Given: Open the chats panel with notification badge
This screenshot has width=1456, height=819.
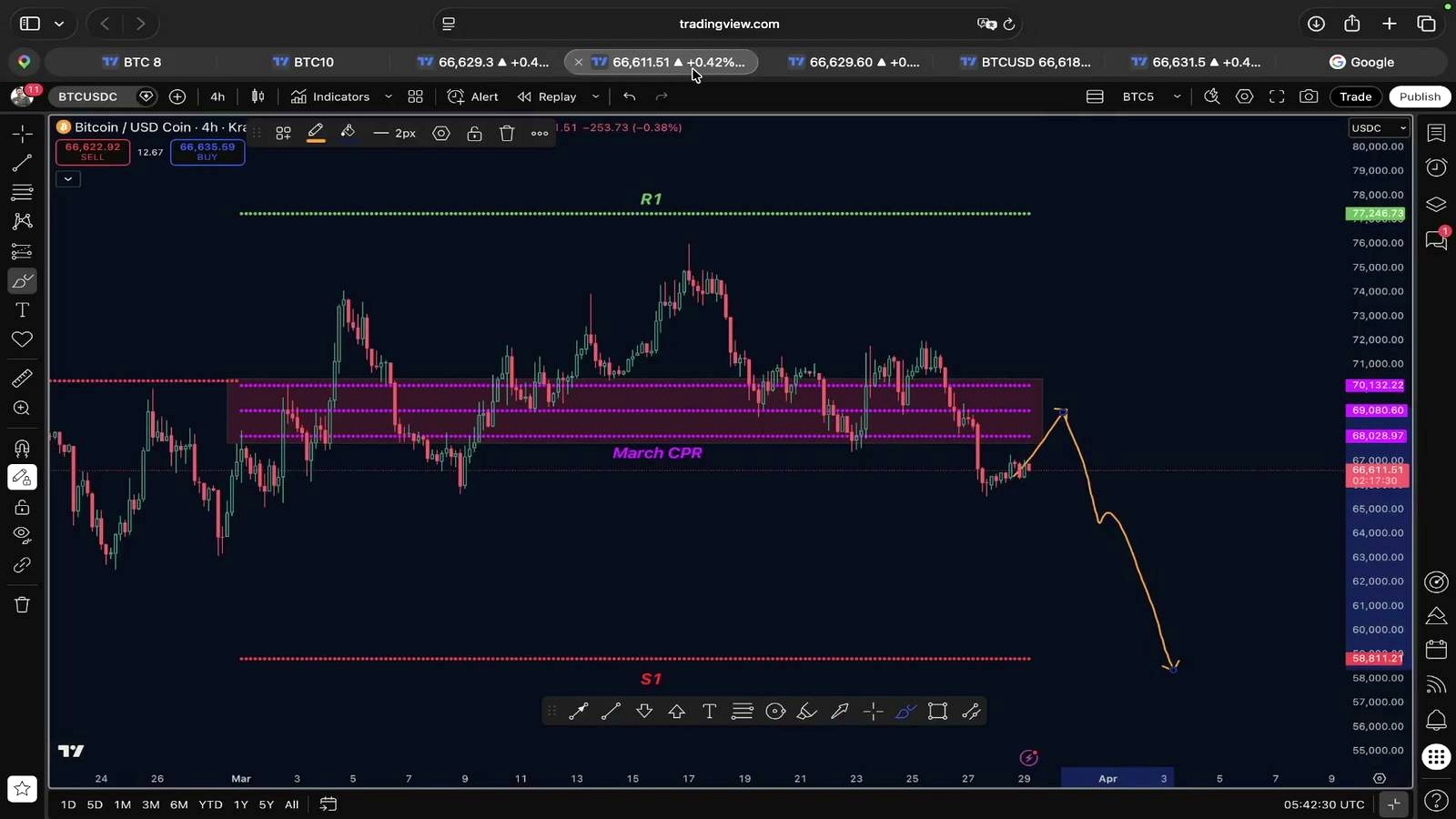Looking at the screenshot, I should [x=1436, y=240].
